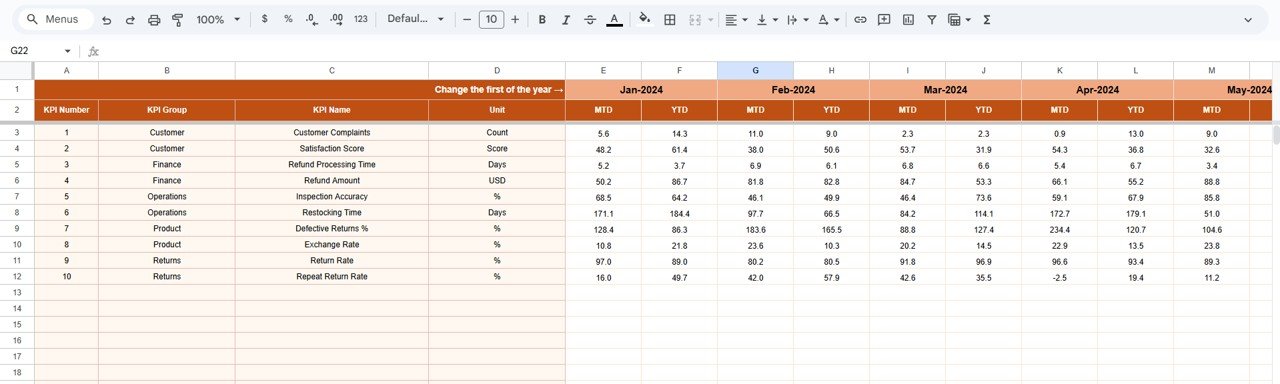Image resolution: width=1280 pixels, height=384 pixels.
Task: Open the 100% zoom dropdown
Action: [x=218, y=19]
